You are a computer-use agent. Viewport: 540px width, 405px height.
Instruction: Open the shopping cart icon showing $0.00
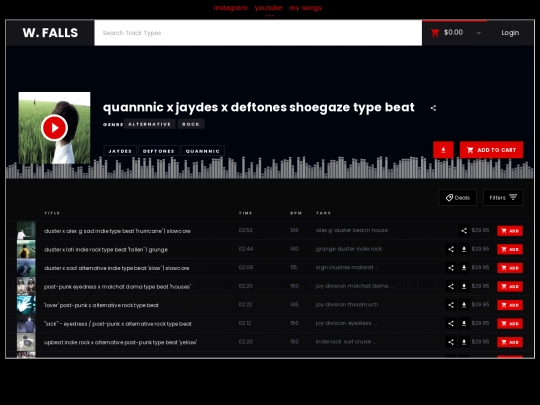coord(435,33)
